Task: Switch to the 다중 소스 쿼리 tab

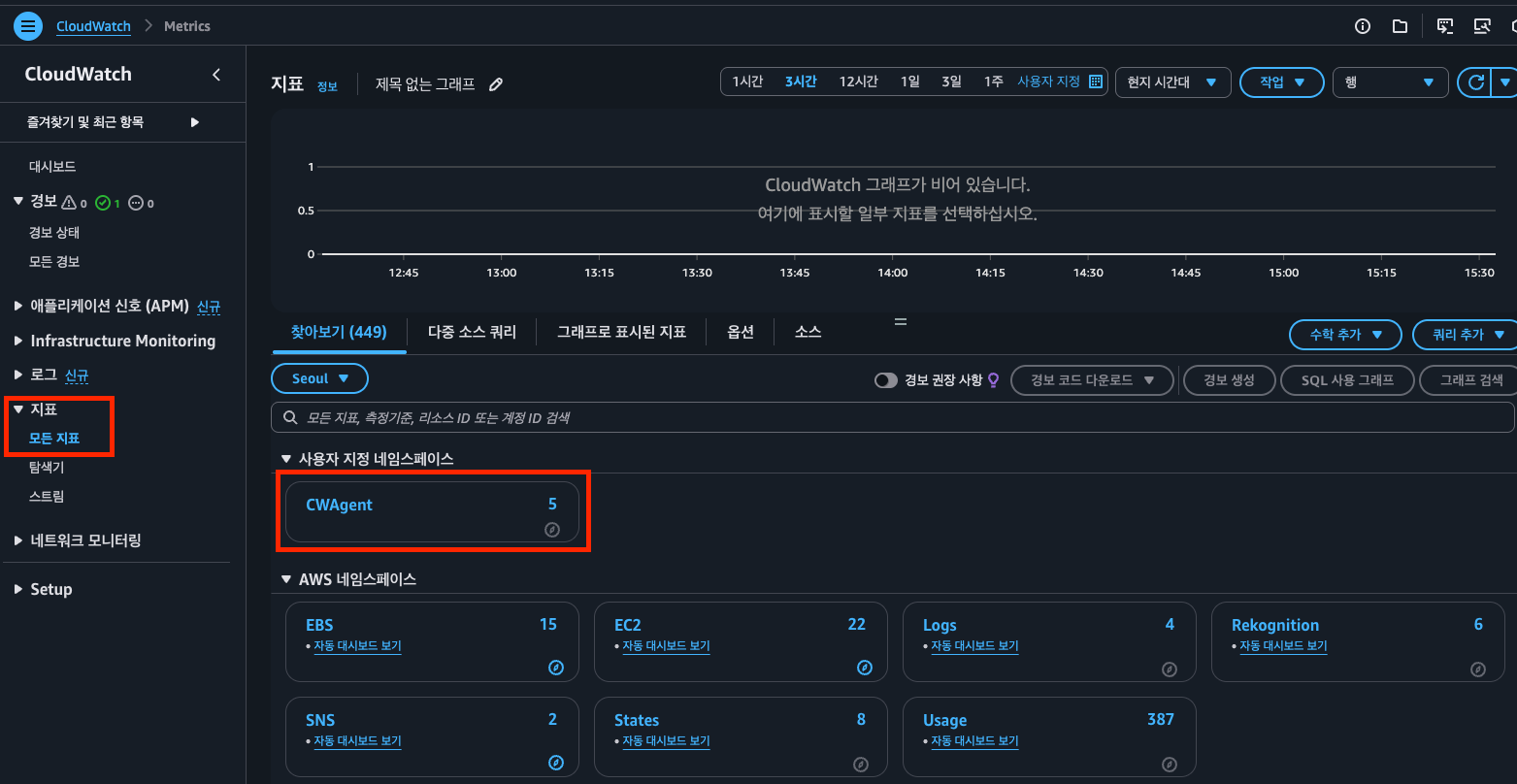Action: tap(472, 332)
